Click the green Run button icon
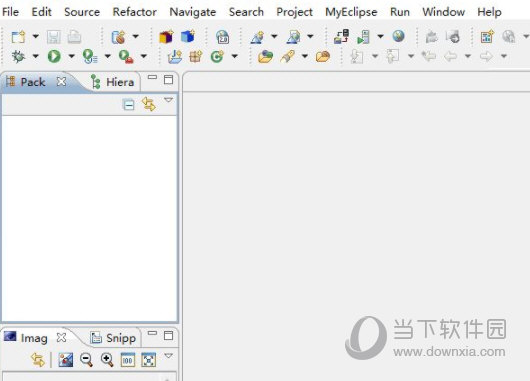 [x=54, y=56]
